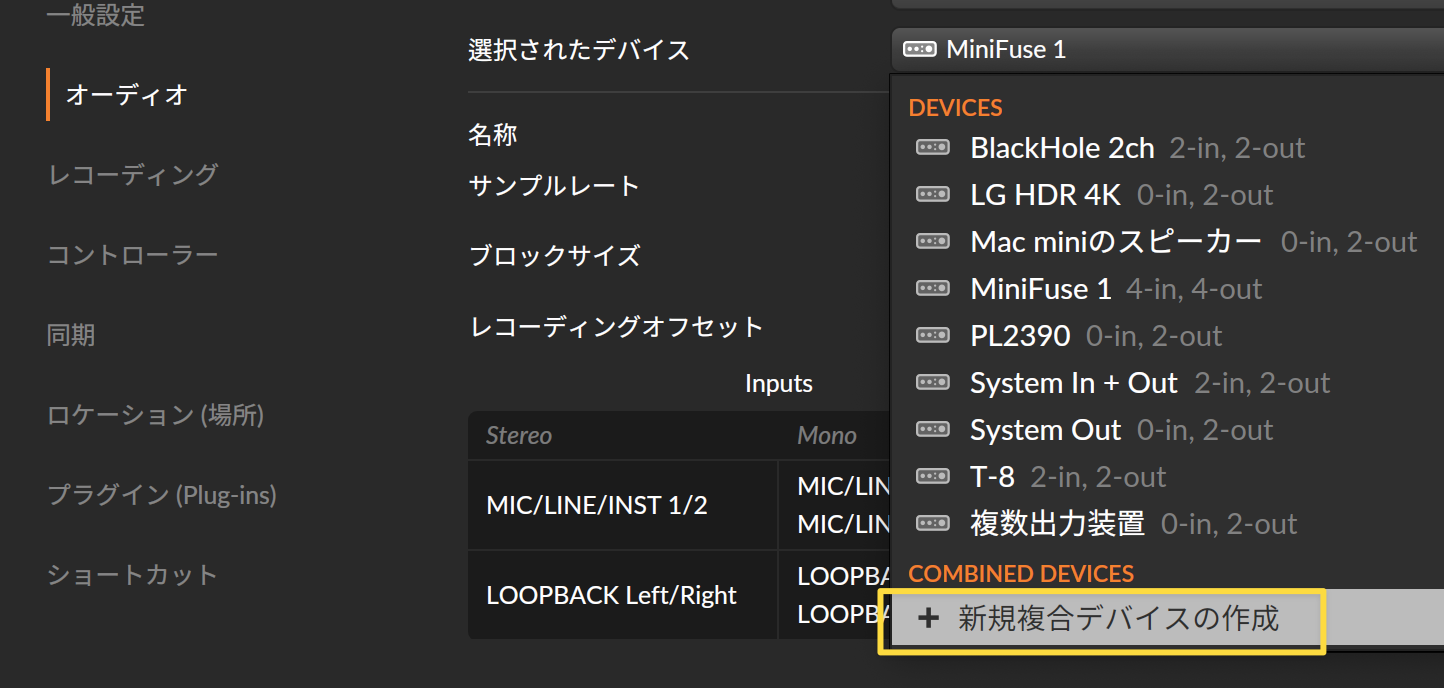Open the ショートカット settings page
Screen dimensions: 1444x688
pos(132,575)
